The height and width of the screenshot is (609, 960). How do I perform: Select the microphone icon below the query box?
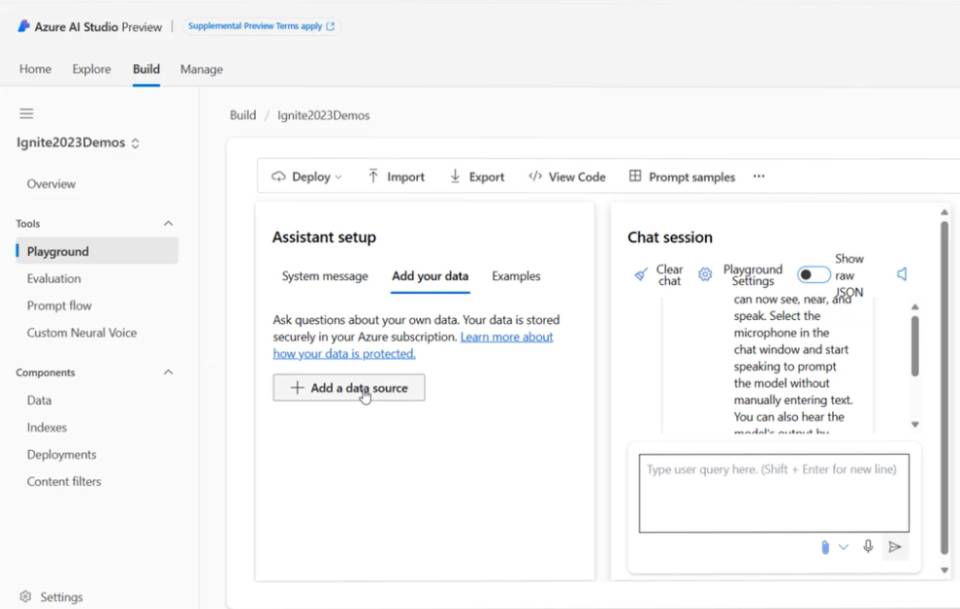click(868, 547)
